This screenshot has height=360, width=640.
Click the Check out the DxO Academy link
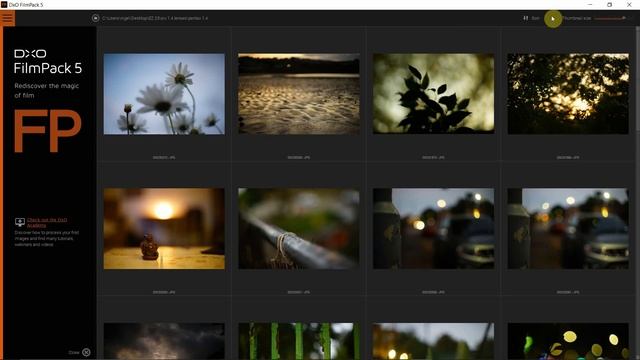[47, 222]
